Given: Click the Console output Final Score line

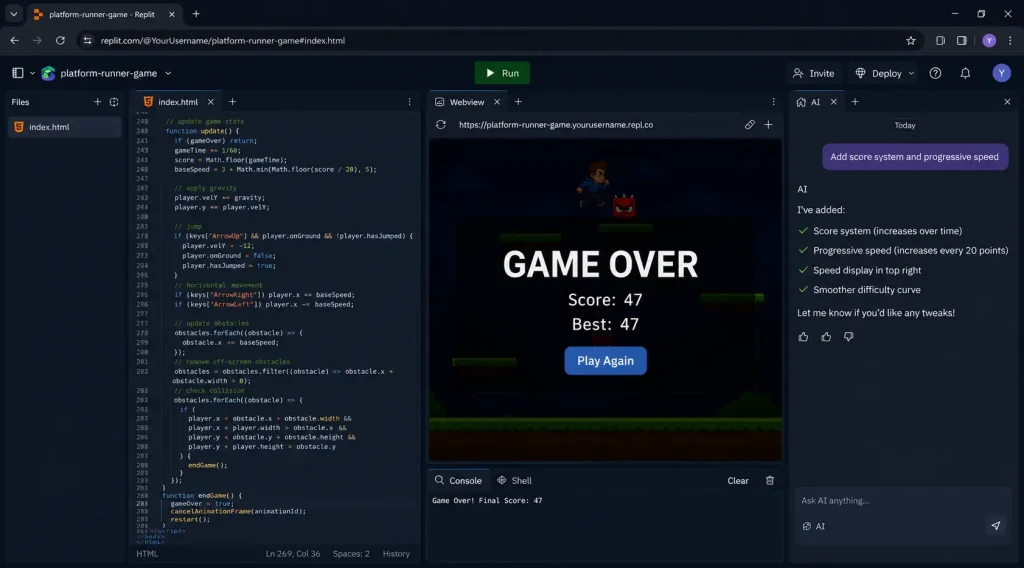Looking at the screenshot, I should tap(487, 501).
